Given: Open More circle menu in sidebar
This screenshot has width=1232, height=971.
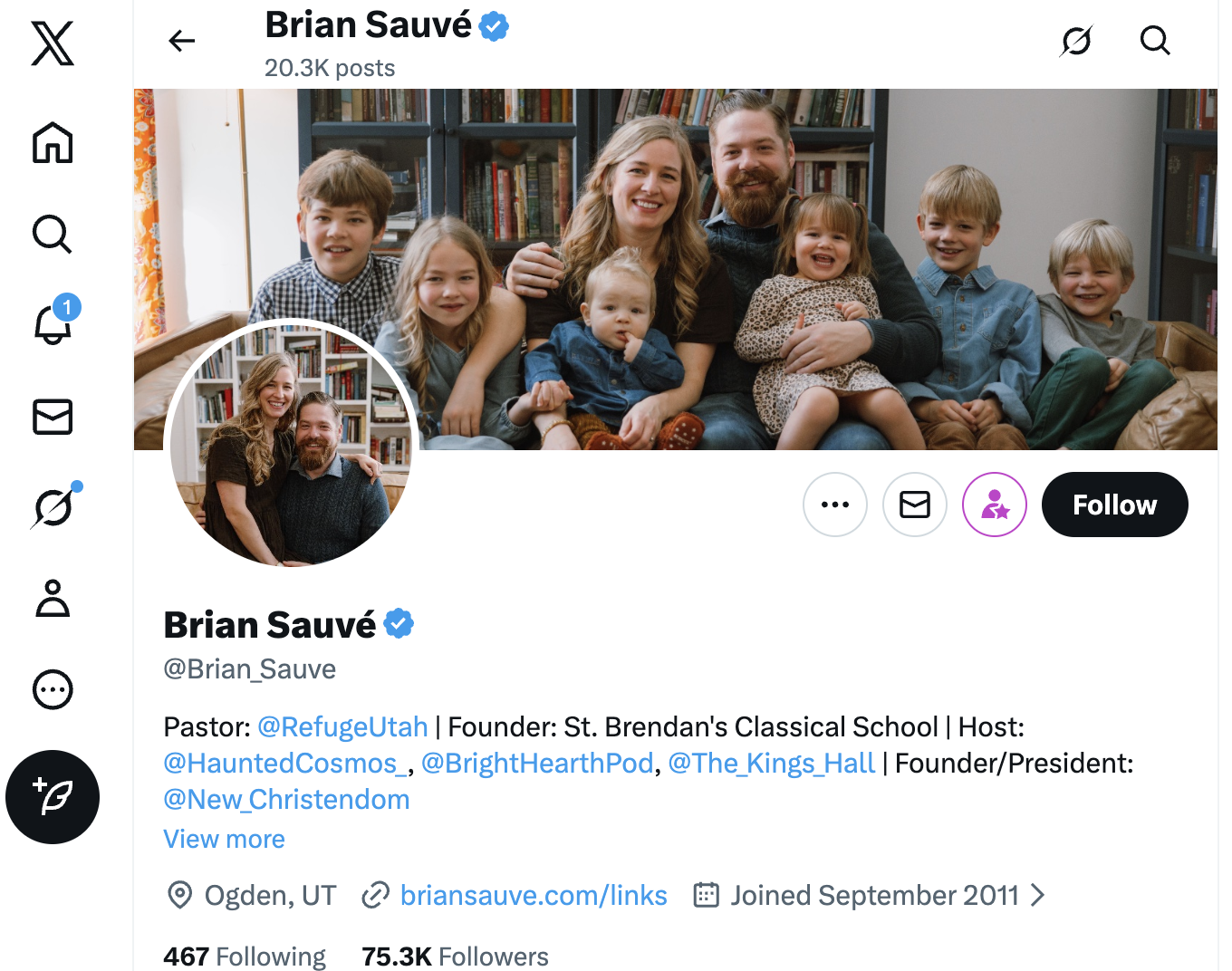Looking at the screenshot, I should tap(53, 689).
